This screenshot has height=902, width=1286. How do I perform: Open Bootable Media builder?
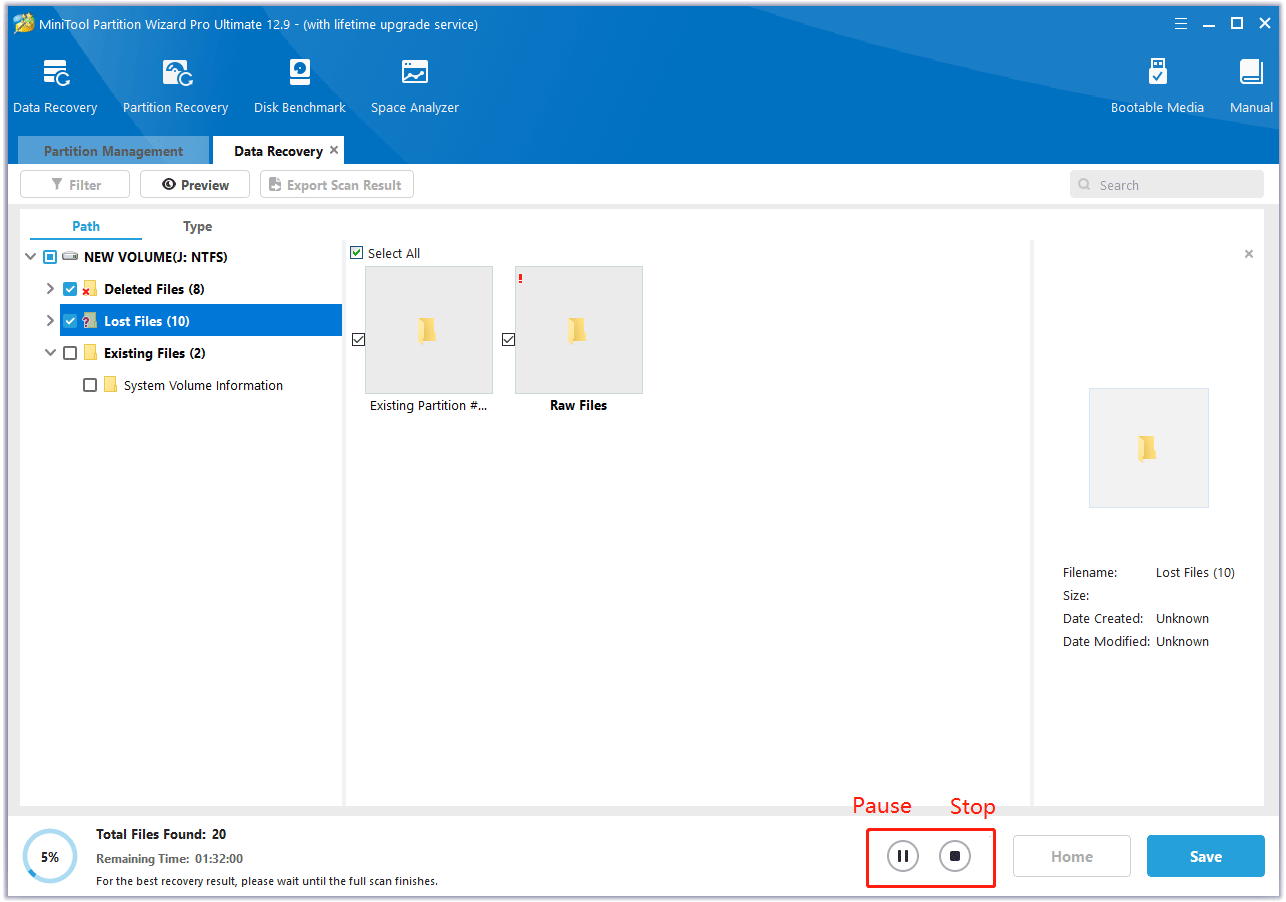(x=1157, y=87)
